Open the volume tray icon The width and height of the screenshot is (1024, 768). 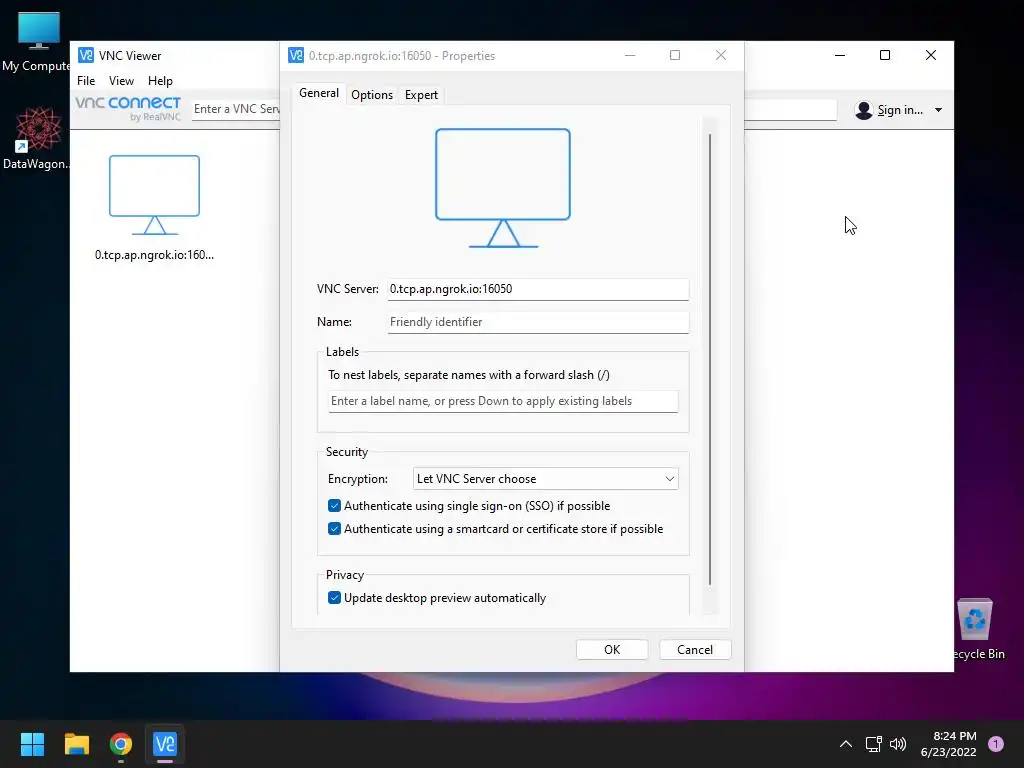coord(898,744)
